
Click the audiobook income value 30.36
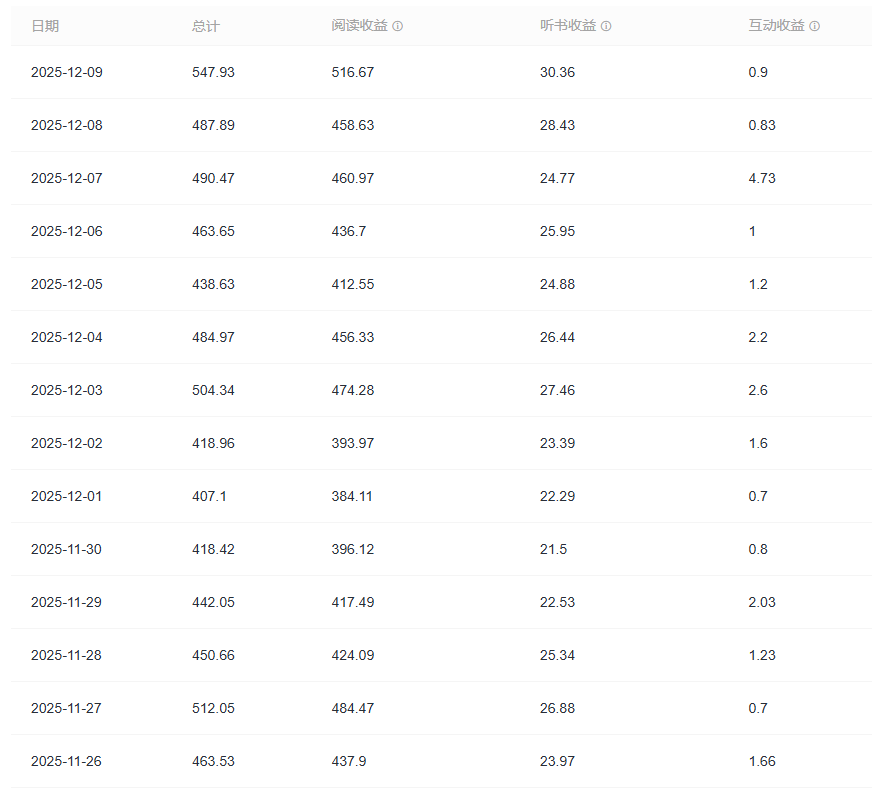click(x=557, y=72)
